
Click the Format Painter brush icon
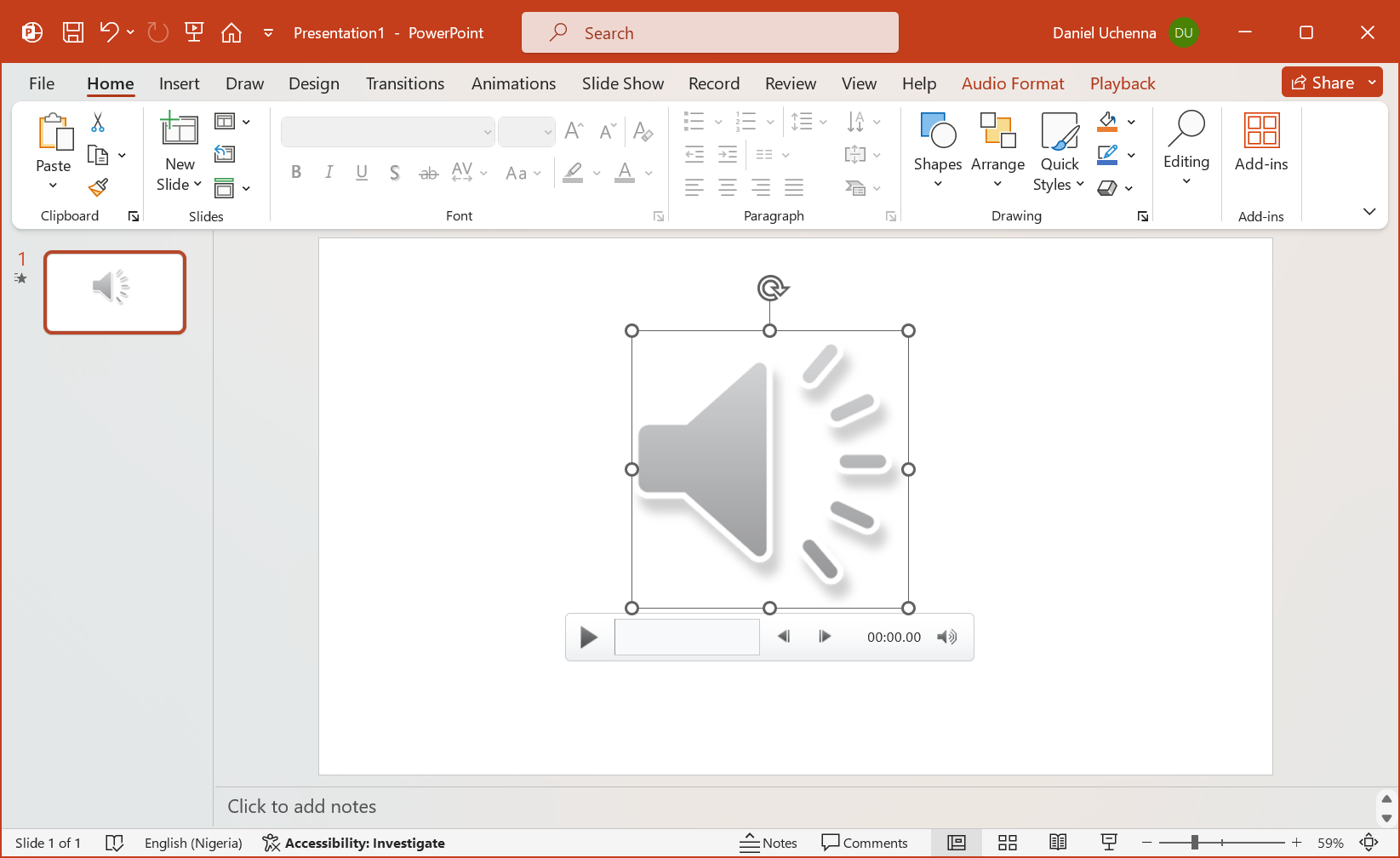pyautogui.click(x=98, y=187)
